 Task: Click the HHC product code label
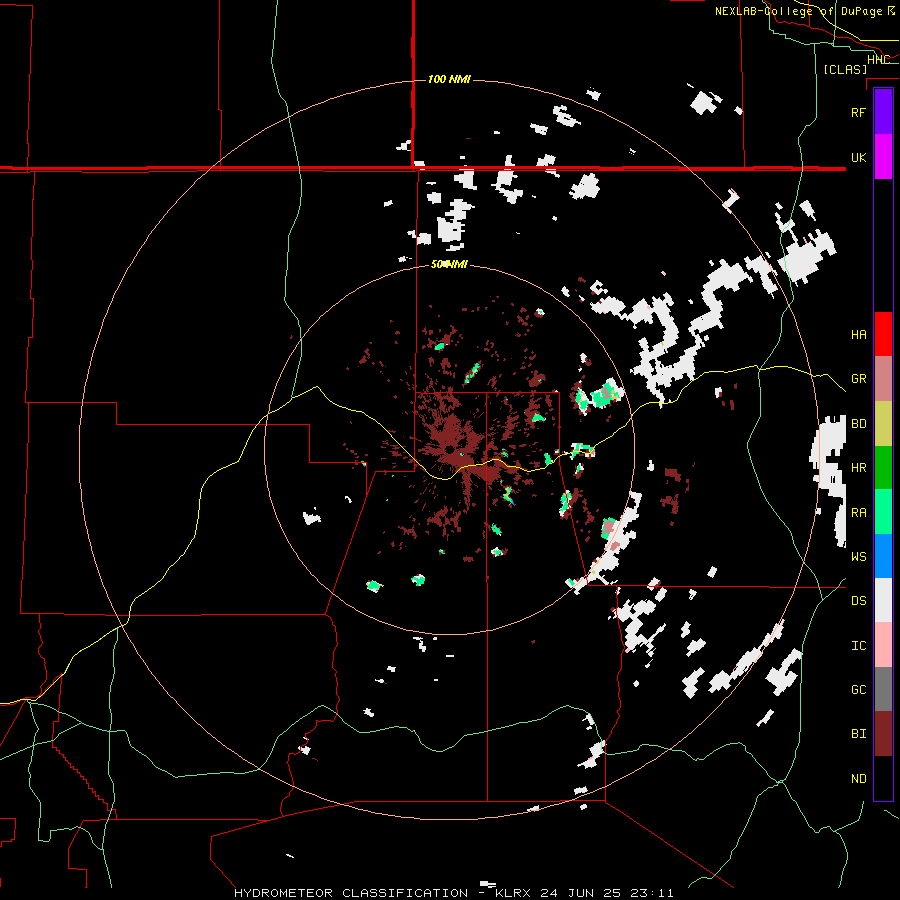878,60
